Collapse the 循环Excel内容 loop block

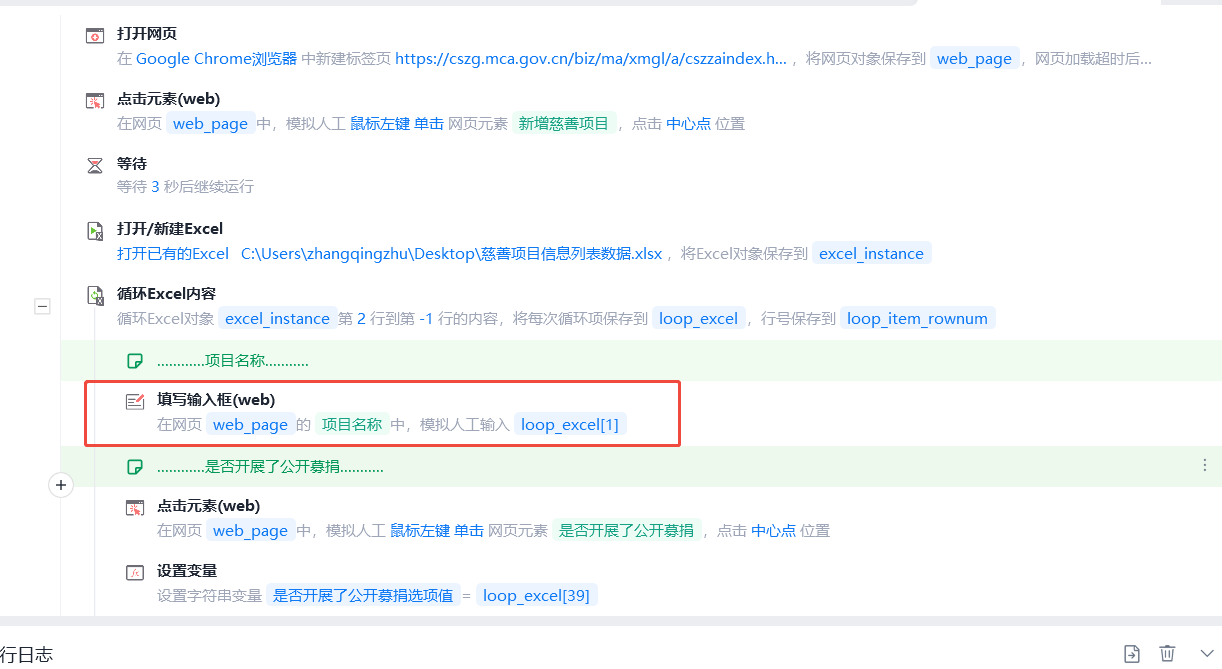(x=42, y=307)
